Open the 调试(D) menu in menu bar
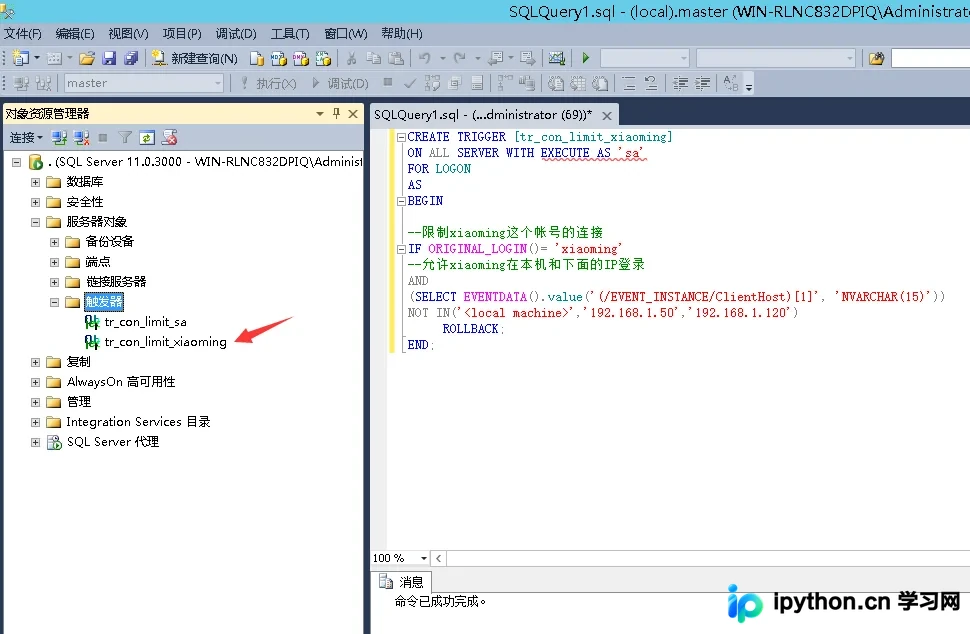 [x=236, y=33]
